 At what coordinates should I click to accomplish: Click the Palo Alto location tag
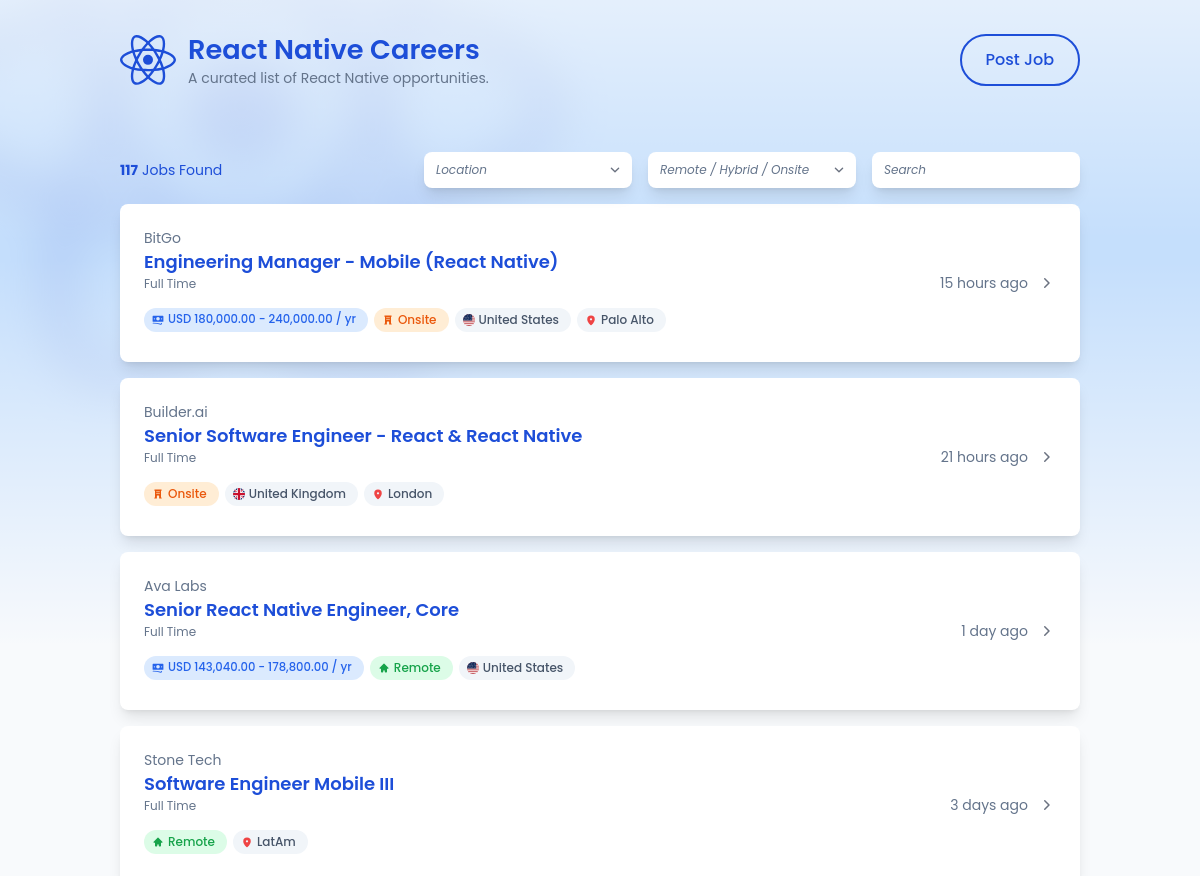click(x=621, y=320)
